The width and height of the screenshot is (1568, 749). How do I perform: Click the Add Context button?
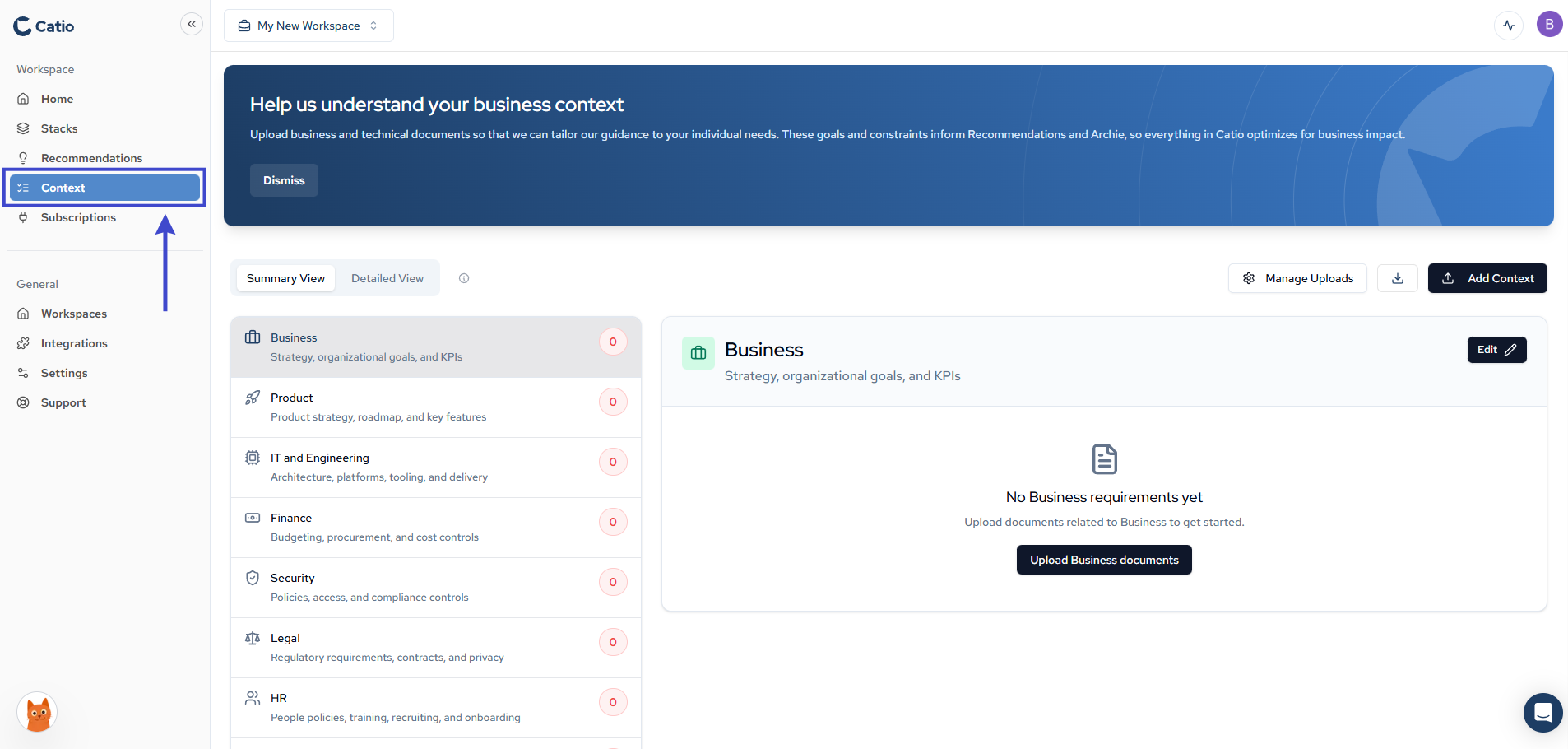click(1487, 278)
